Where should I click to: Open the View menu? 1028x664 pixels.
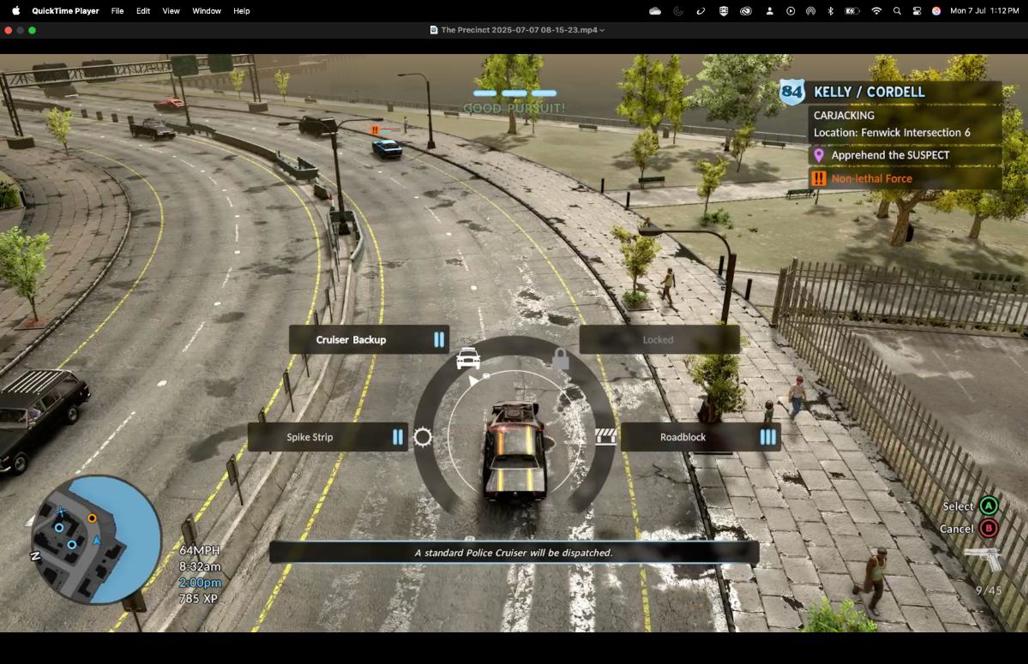171,10
